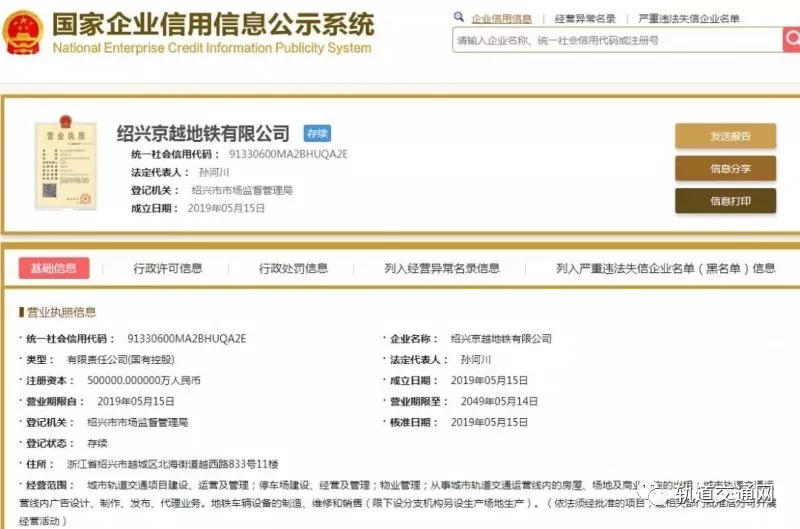Open the 行政许可信息 tab
Screen dimensions: 800x529
click(167, 268)
